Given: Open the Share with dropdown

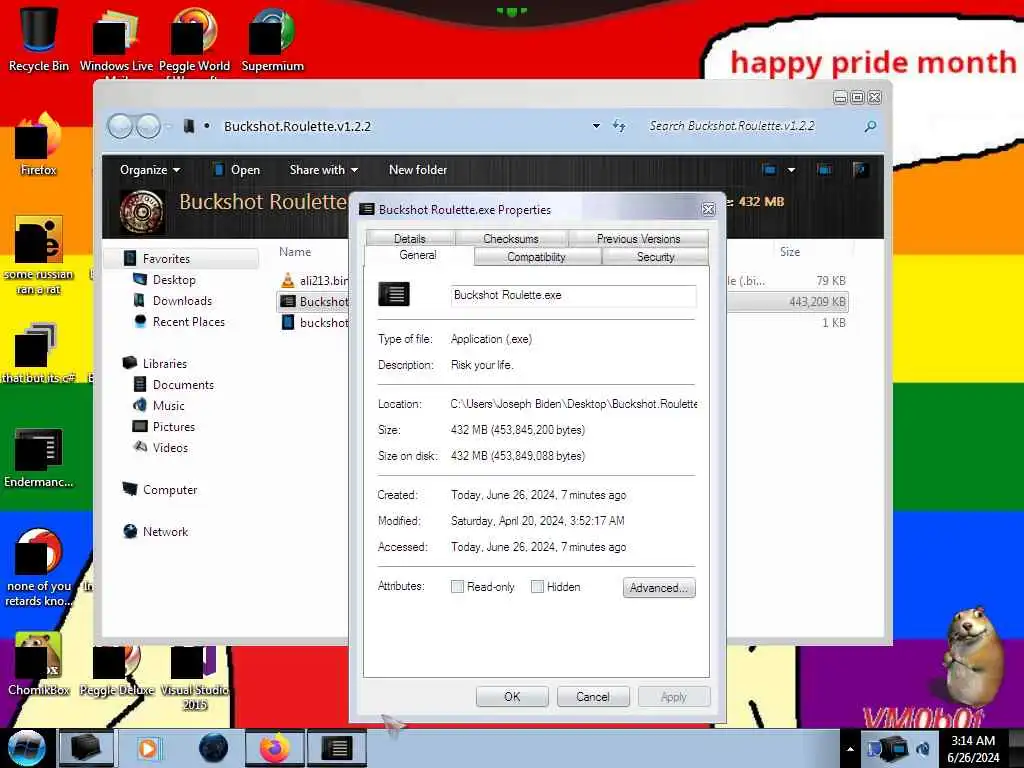Looking at the screenshot, I should click(x=324, y=170).
